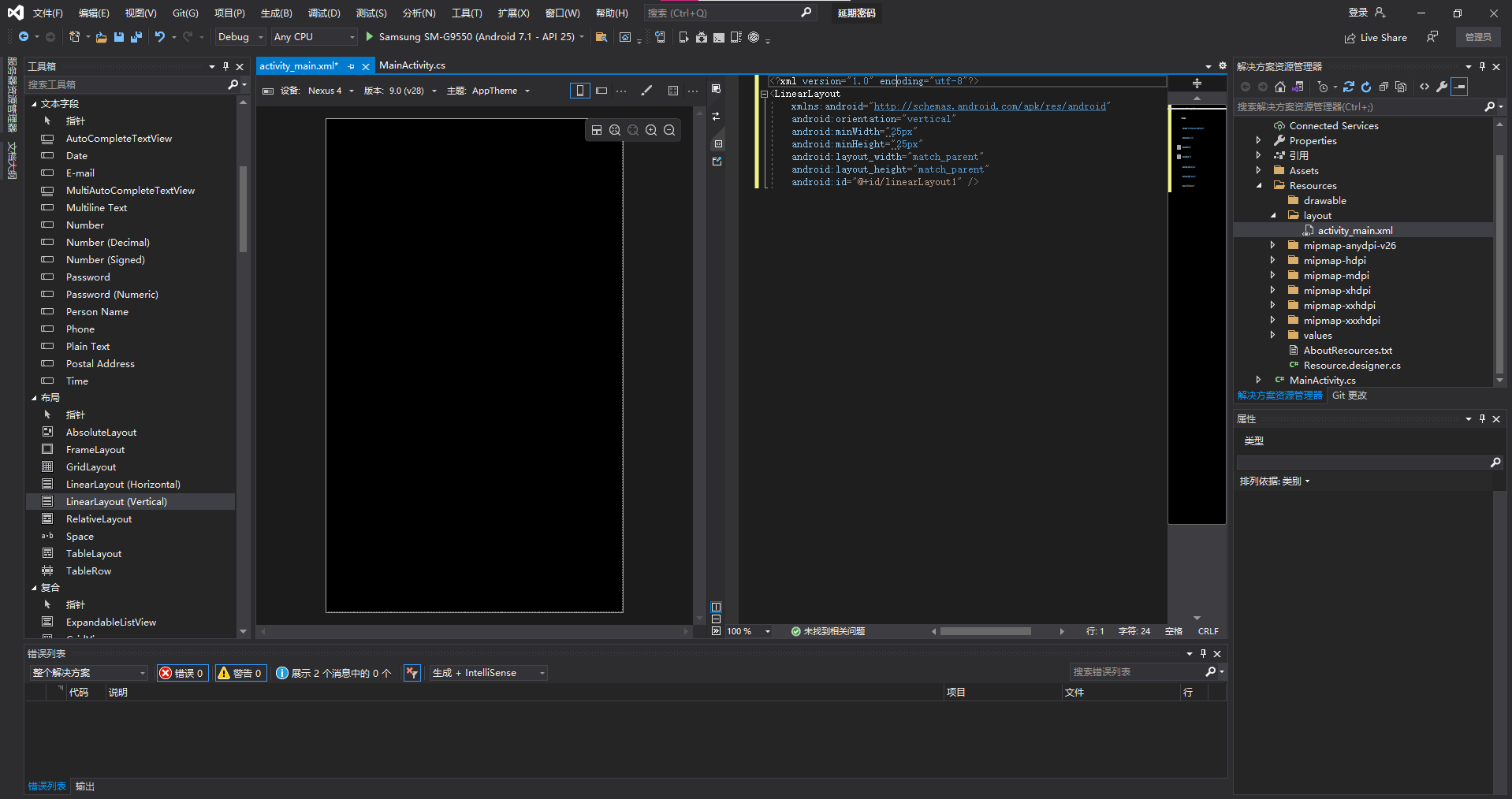Zoom out of the designer canvas
The image size is (1512, 799).
pyautogui.click(x=669, y=131)
